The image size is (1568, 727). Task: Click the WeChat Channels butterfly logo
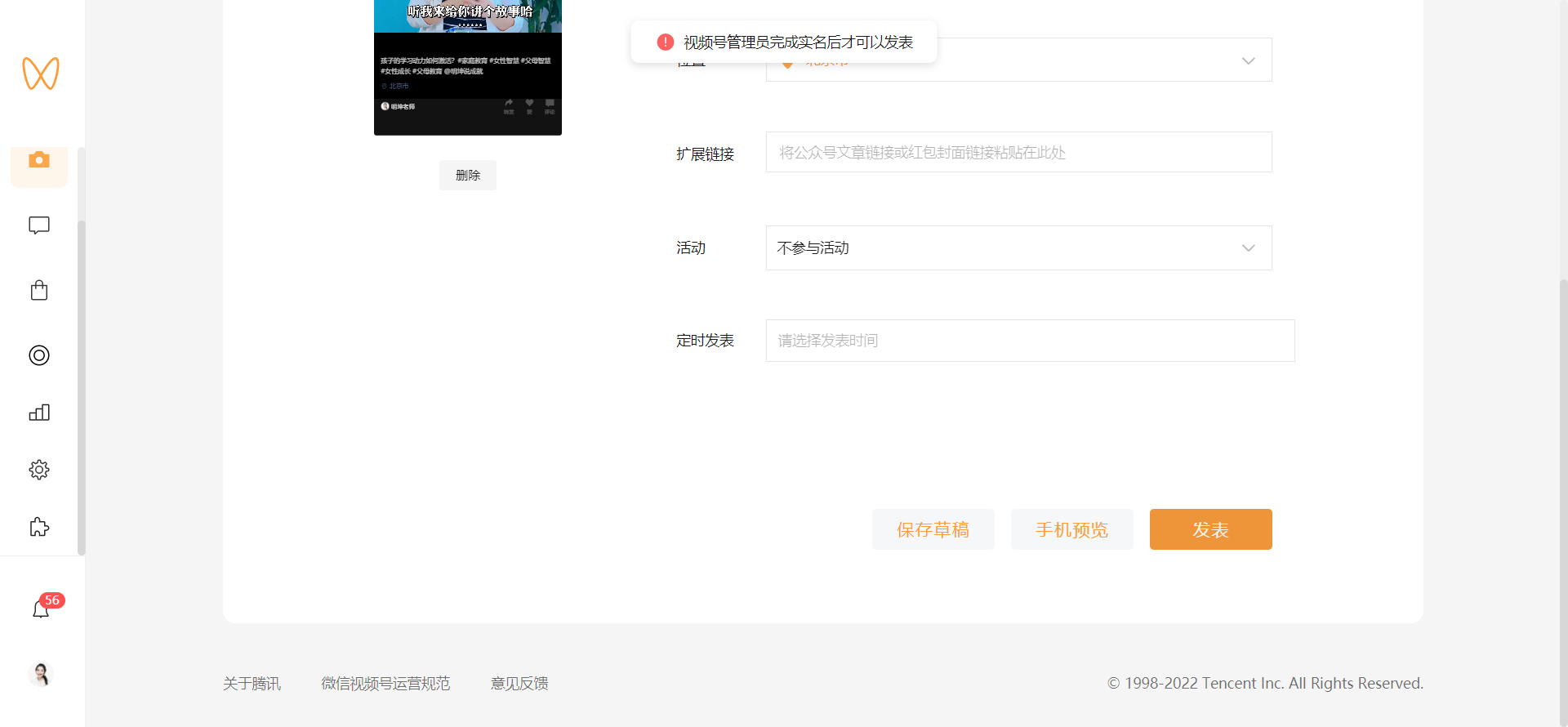[x=41, y=74]
